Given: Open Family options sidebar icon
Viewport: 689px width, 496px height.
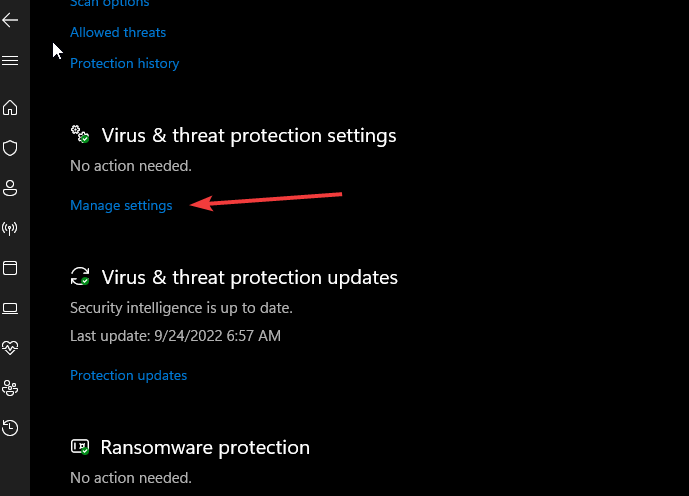Looking at the screenshot, I should 10,388.
